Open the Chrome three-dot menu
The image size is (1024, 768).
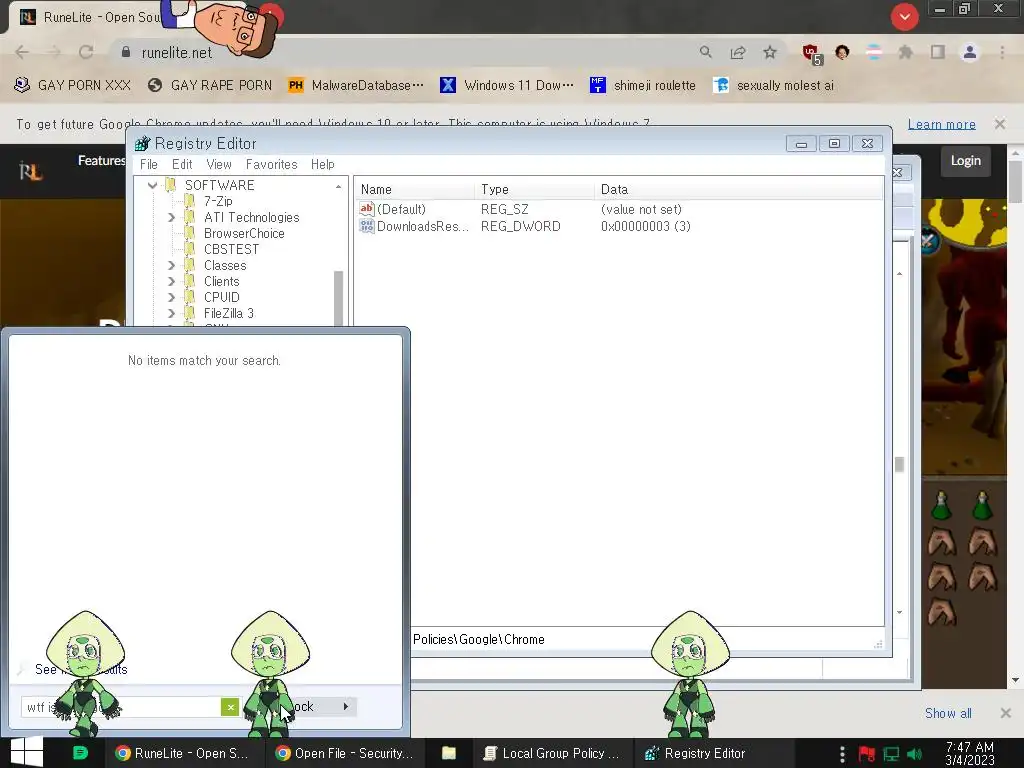point(1002,52)
